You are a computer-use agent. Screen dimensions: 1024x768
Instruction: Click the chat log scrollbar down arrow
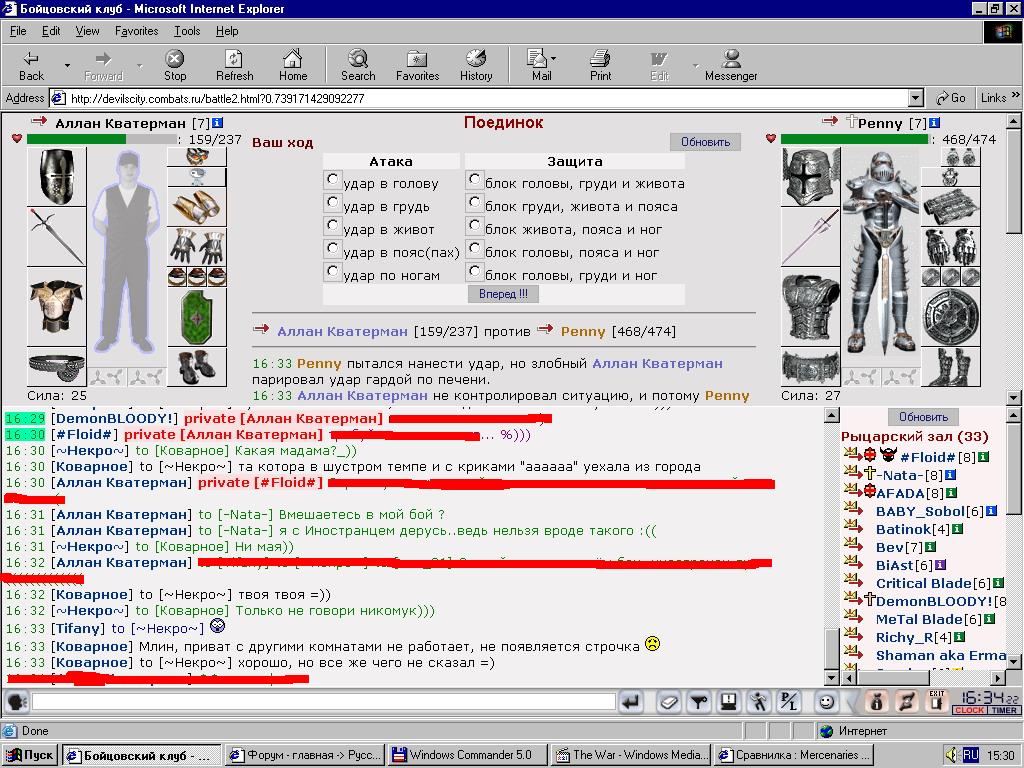tap(831, 677)
